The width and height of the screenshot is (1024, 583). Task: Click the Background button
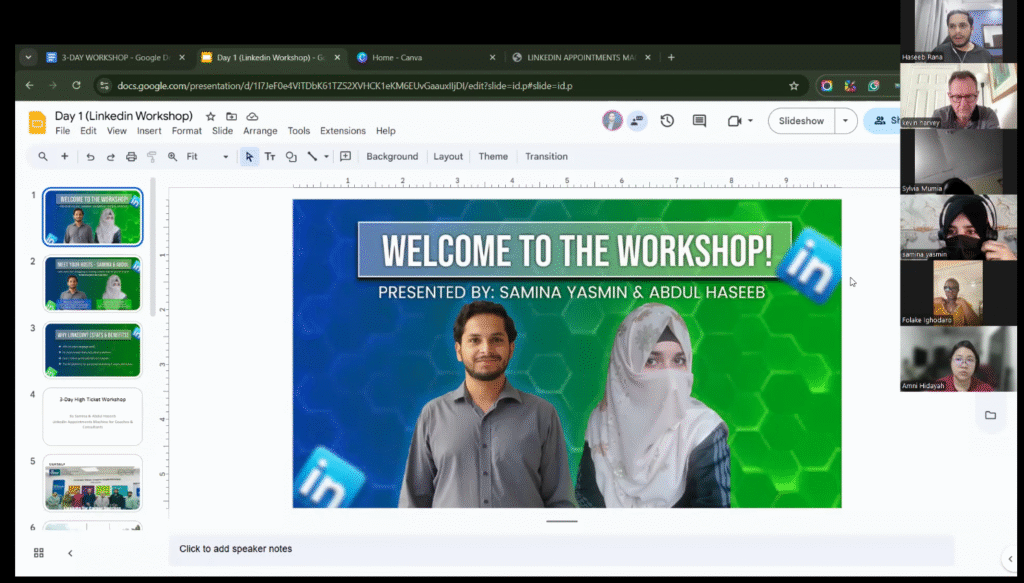[x=392, y=157]
